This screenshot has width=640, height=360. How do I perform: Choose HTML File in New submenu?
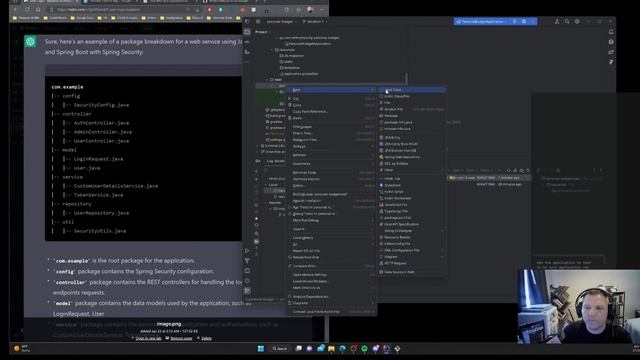click(x=411, y=179)
